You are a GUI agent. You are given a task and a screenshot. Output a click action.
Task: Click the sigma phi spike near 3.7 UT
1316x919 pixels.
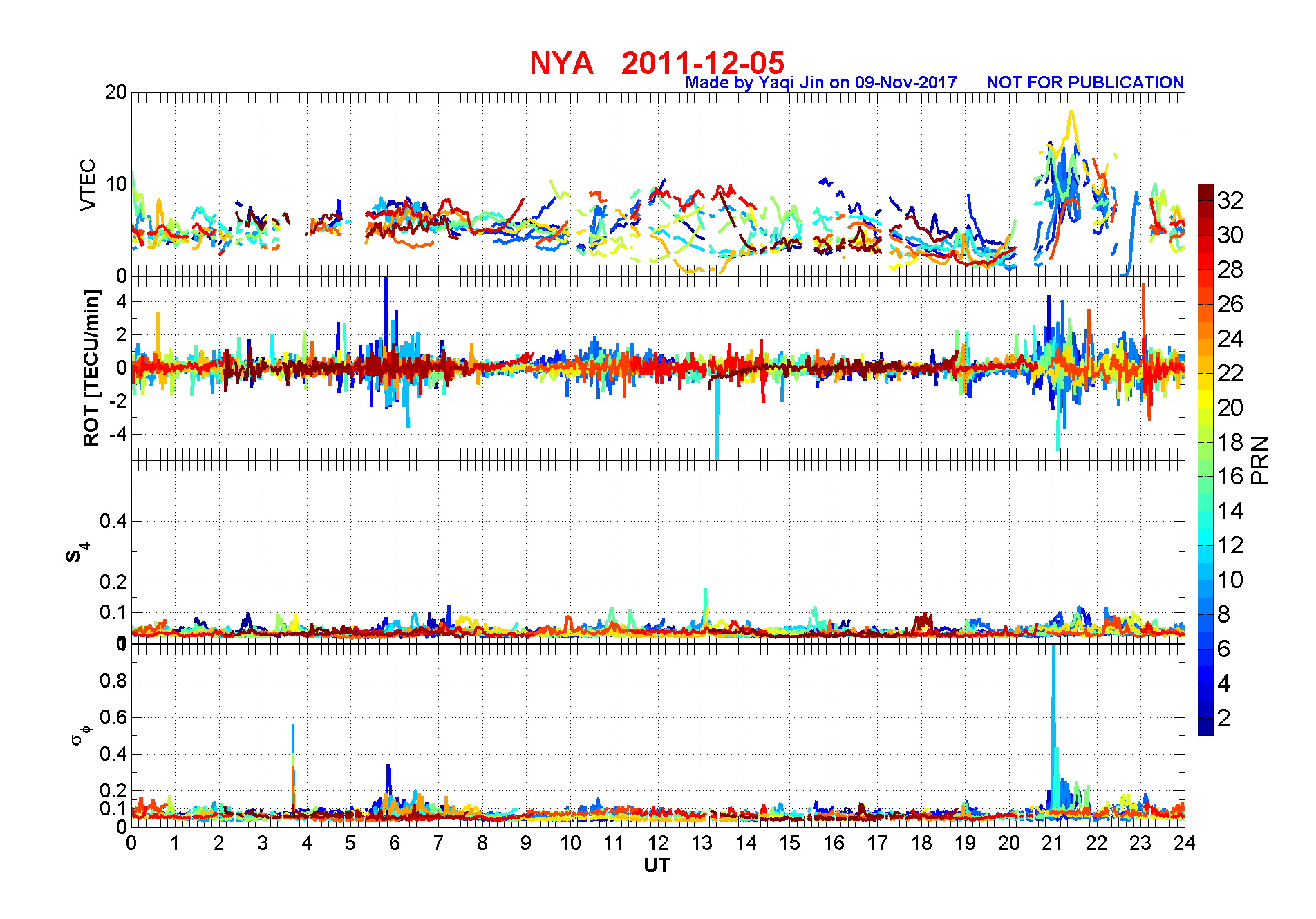[x=293, y=767]
